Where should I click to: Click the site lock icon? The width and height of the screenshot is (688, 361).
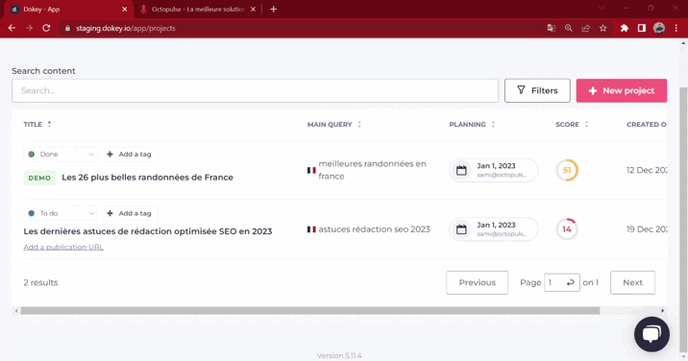(x=67, y=28)
